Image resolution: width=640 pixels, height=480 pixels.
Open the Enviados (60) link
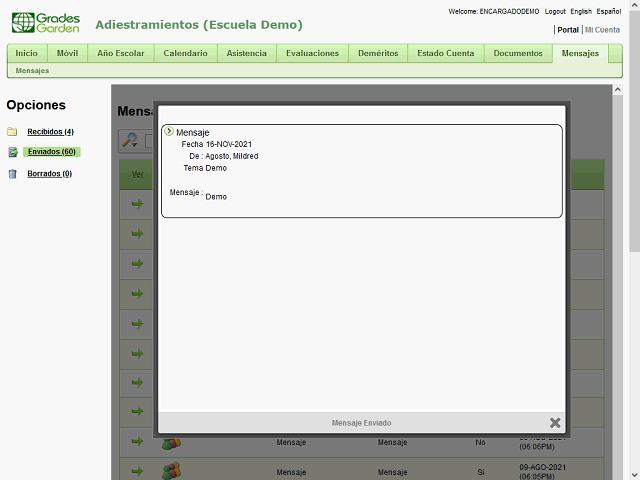pyautogui.click(x=51, y=152)
